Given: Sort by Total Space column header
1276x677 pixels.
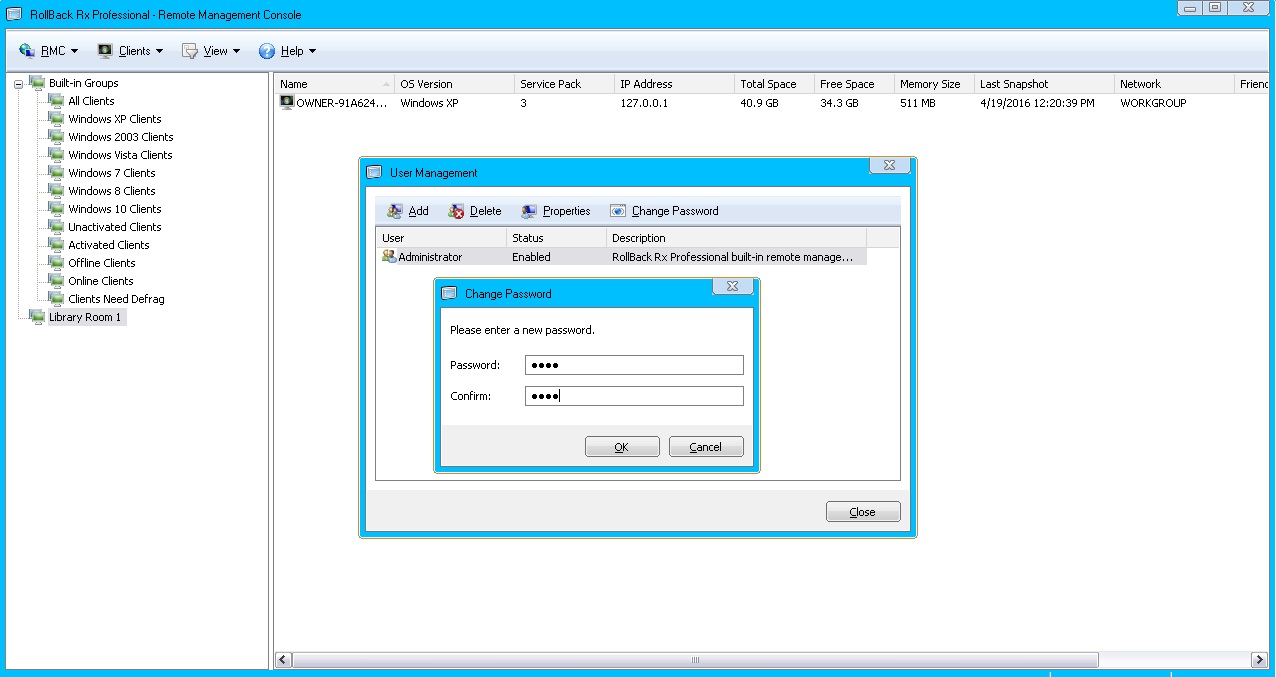Looking at the screenshot, I should click(774, 84).
